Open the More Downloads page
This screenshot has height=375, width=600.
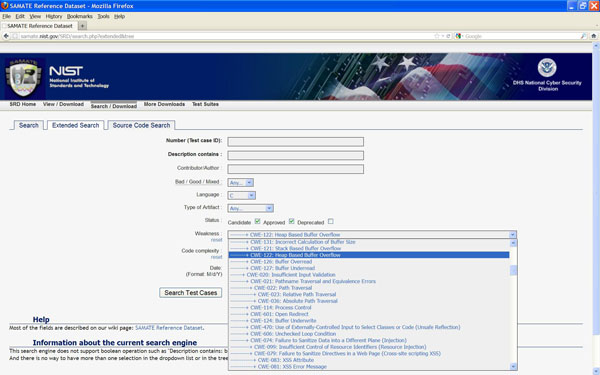164,104
